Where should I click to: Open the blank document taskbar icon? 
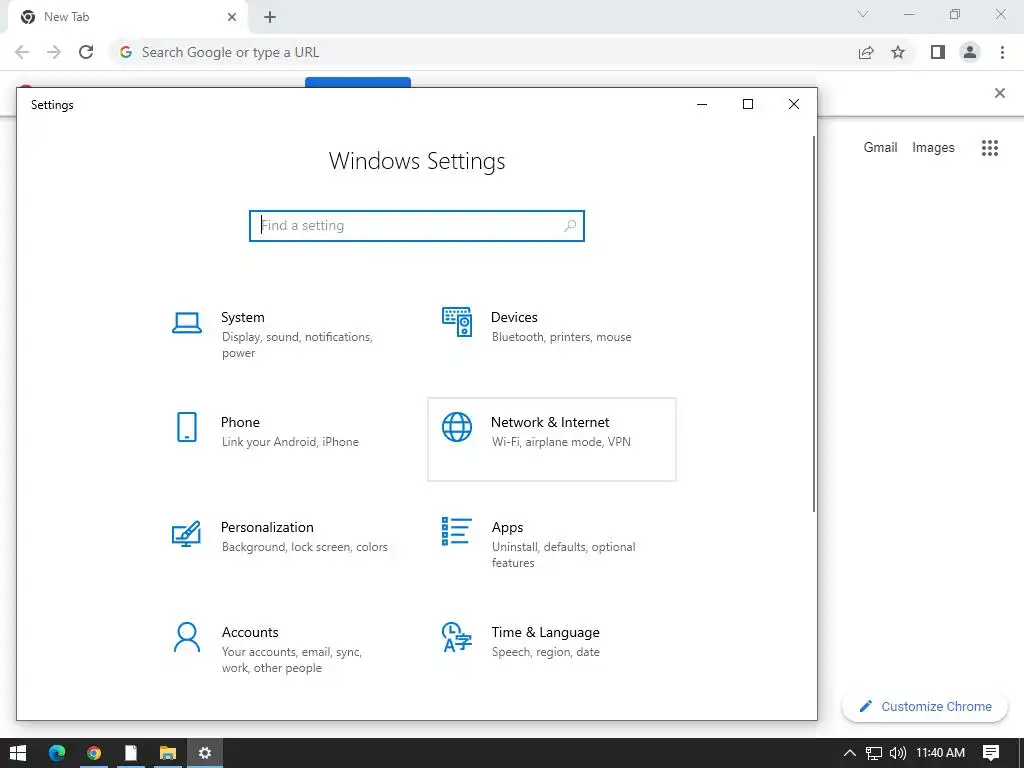[131, 753]
